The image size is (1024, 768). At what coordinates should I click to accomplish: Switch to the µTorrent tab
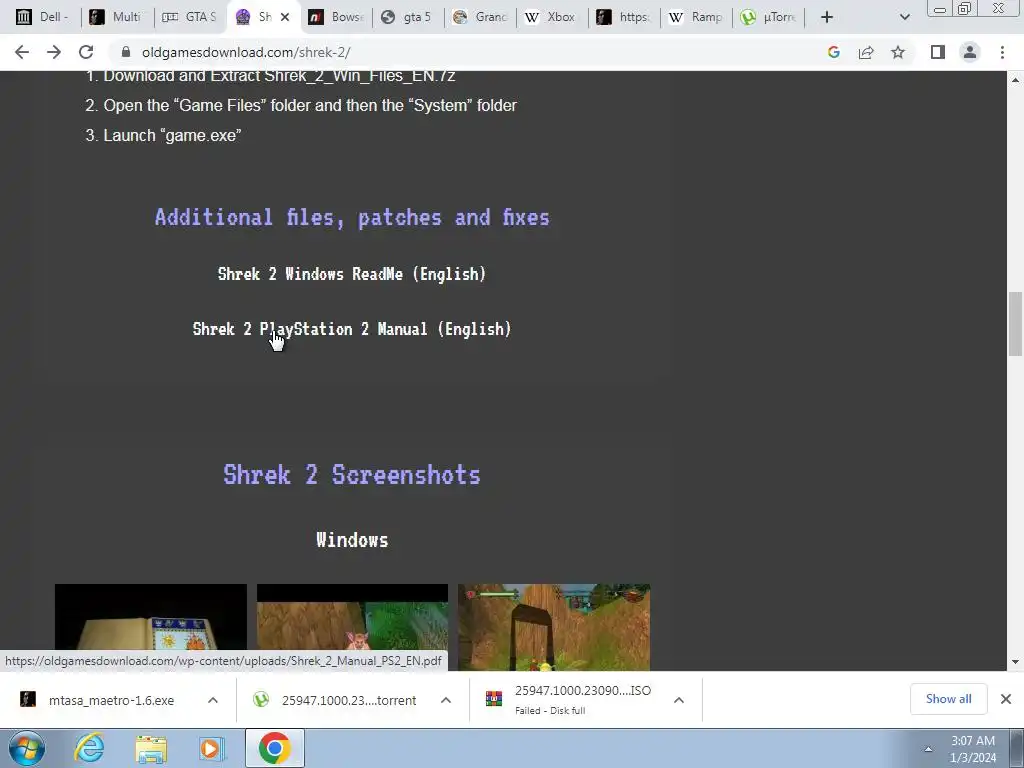[x=768, y=17]
